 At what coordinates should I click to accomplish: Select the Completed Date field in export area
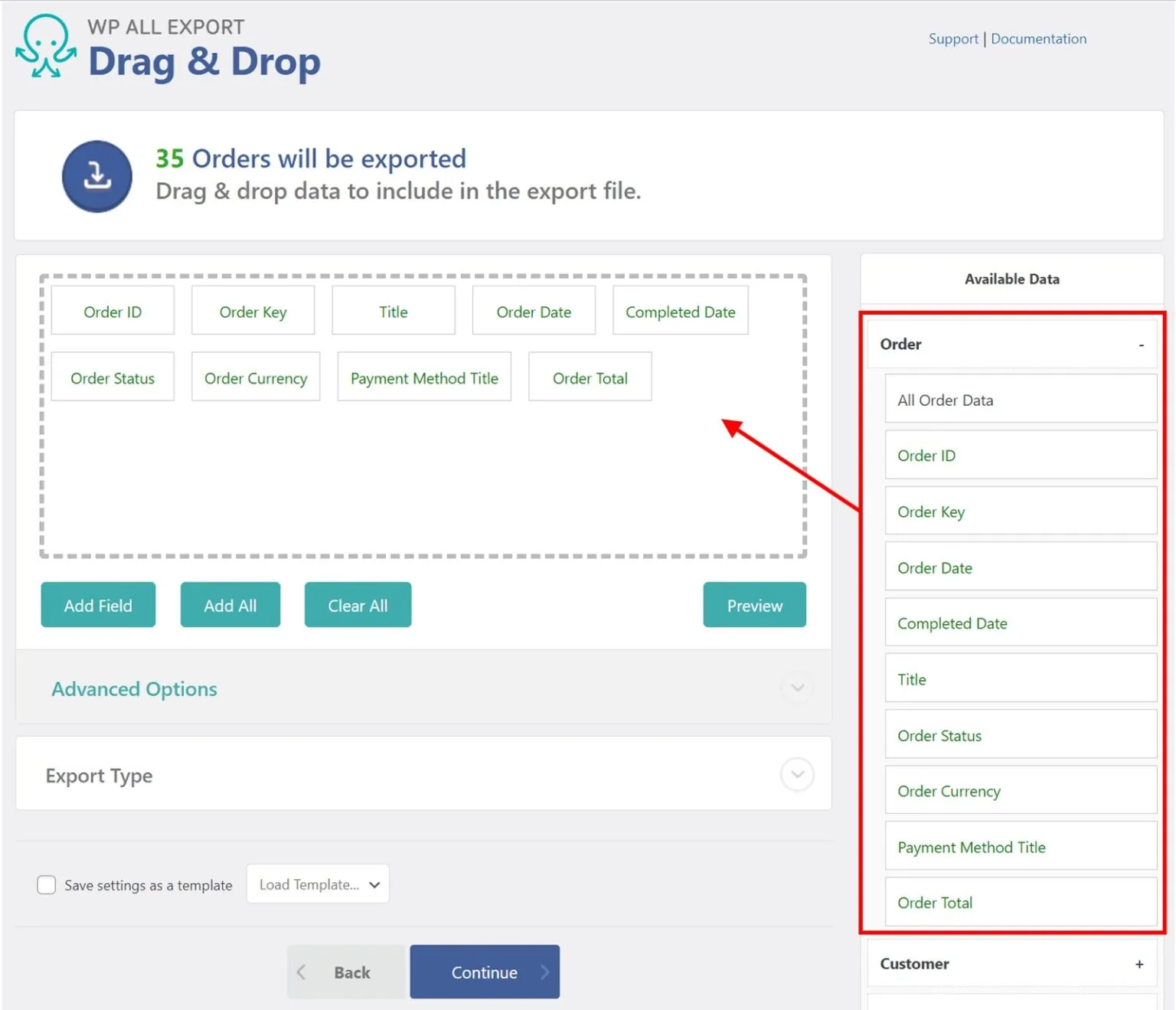[680, 311]
